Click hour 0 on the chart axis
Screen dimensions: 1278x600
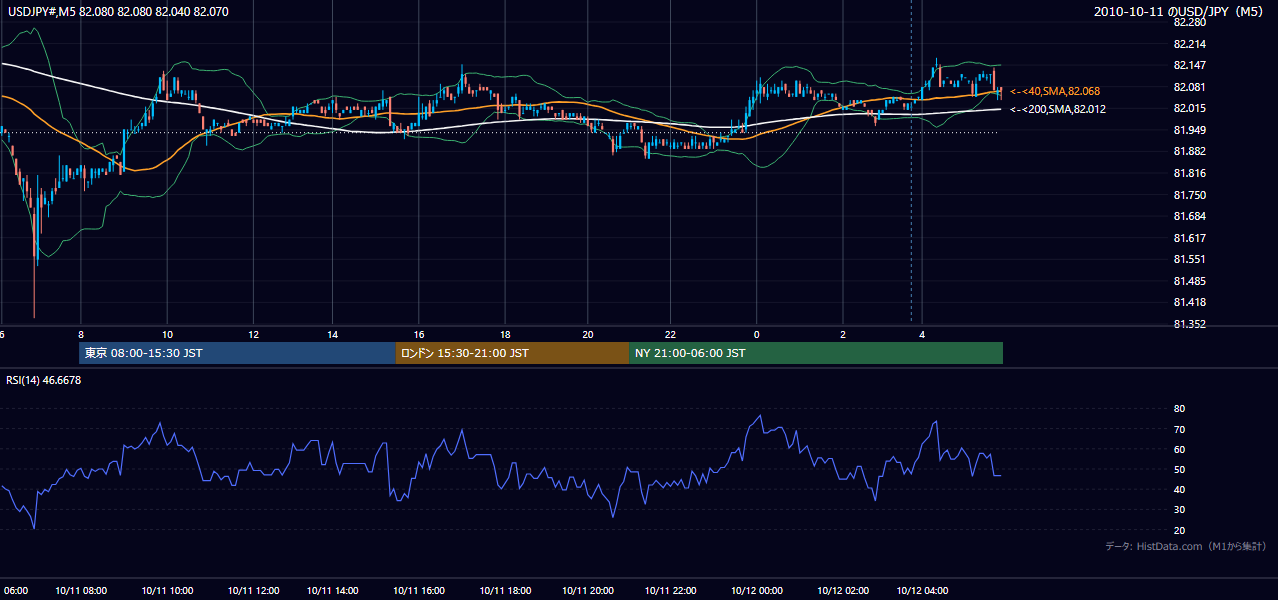point(757,334)
